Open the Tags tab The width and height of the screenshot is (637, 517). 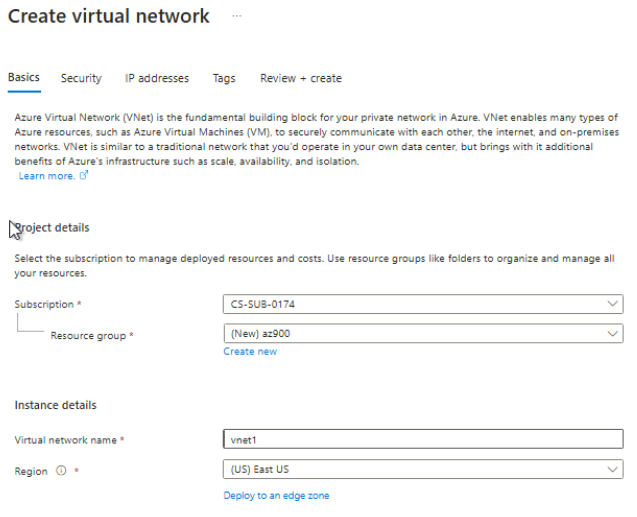pyautogui.click(x=224, y=78)
